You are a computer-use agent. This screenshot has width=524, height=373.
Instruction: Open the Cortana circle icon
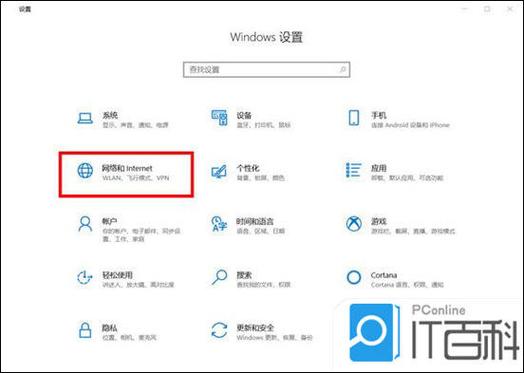tap(354, 277)
